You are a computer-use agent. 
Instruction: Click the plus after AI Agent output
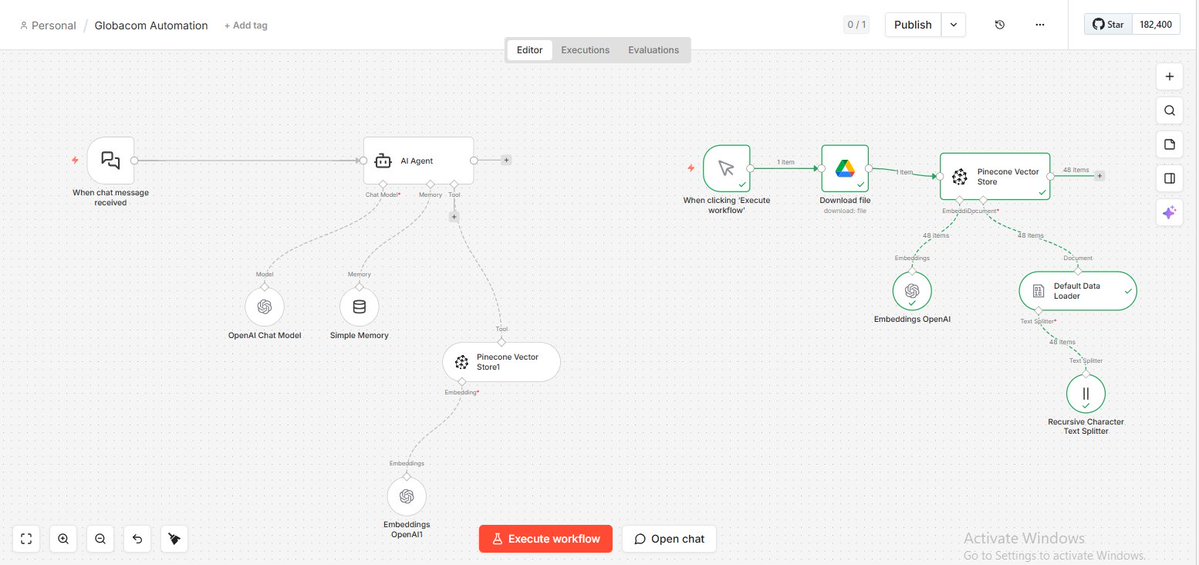505,160
